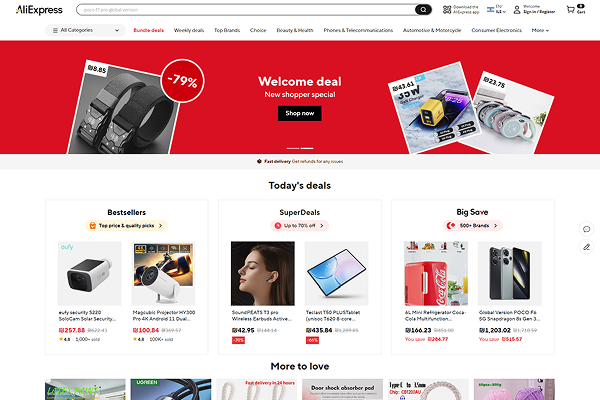Open the eufy security camera product image

[x=90, y=273]
